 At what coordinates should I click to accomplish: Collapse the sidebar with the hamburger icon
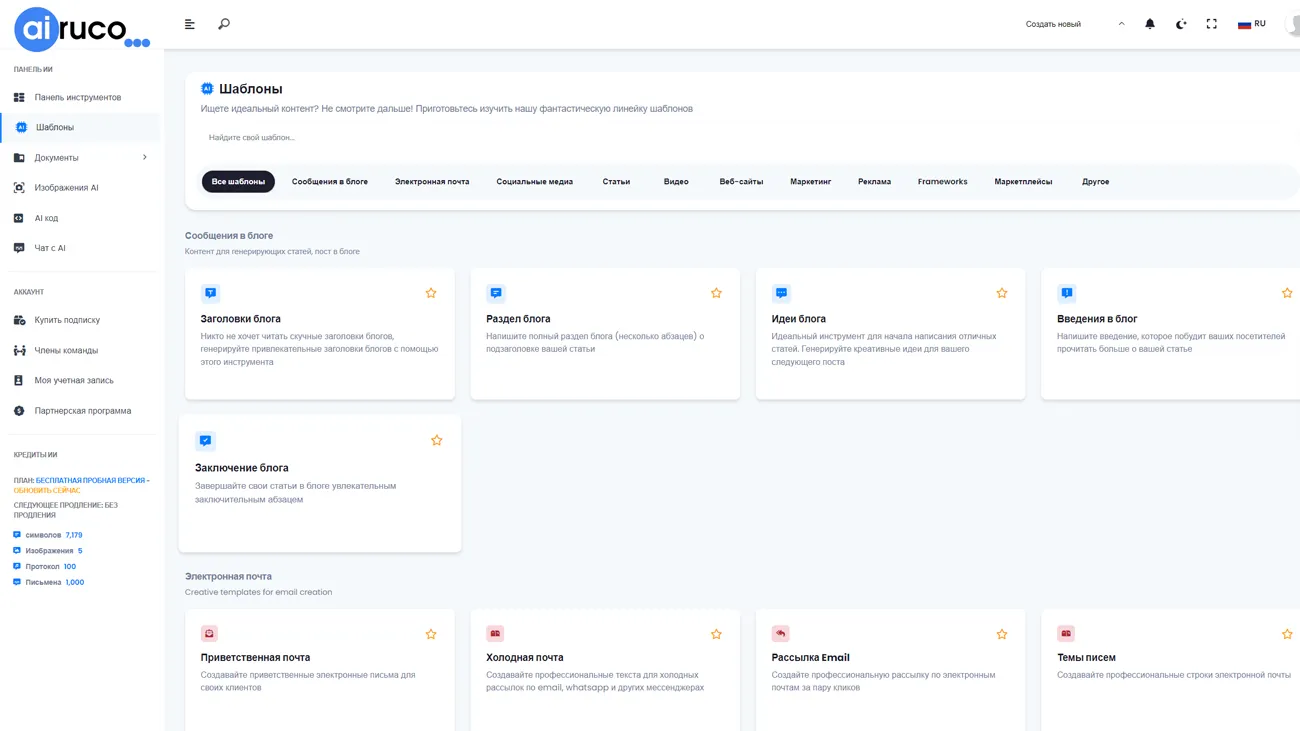click(x=190, y=24)
